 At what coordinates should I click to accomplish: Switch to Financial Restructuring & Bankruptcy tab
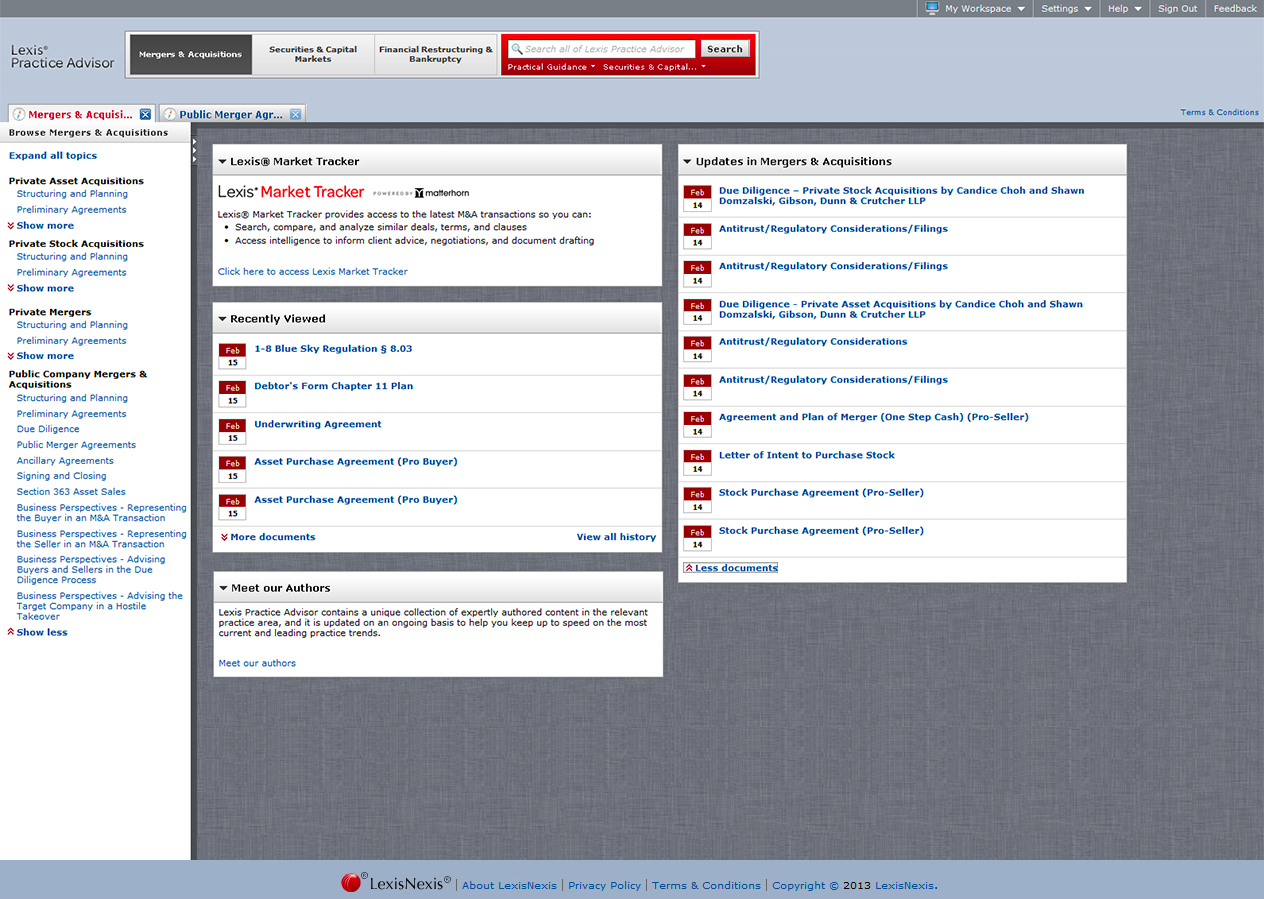[x=436, y=54]
